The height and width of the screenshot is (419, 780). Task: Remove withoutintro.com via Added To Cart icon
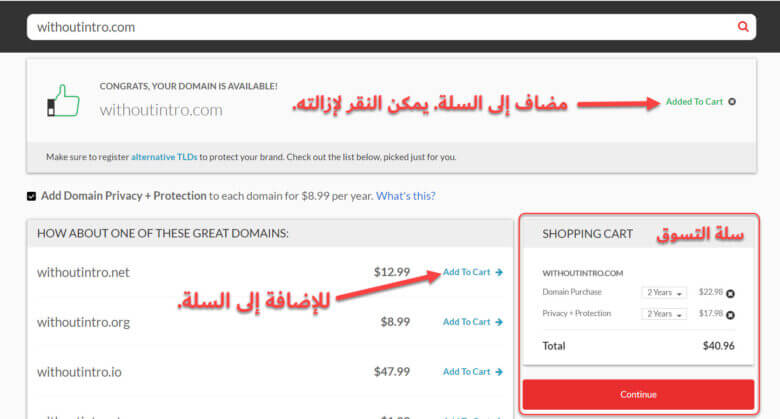point(732,102)
